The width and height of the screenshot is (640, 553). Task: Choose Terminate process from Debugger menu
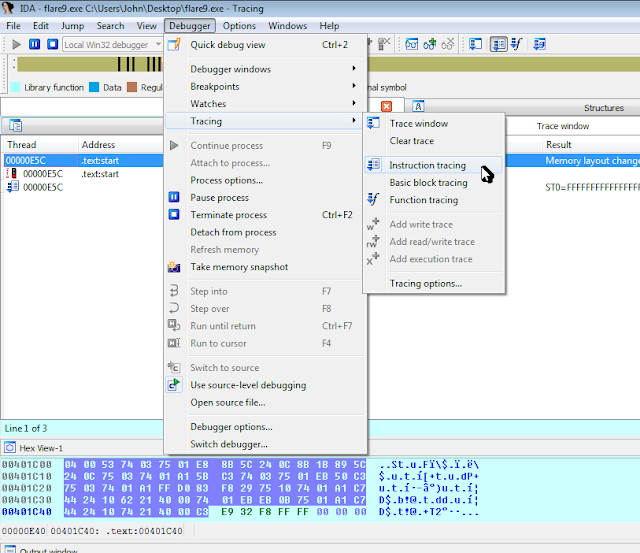pyautogui.click(x=264, y=215)
